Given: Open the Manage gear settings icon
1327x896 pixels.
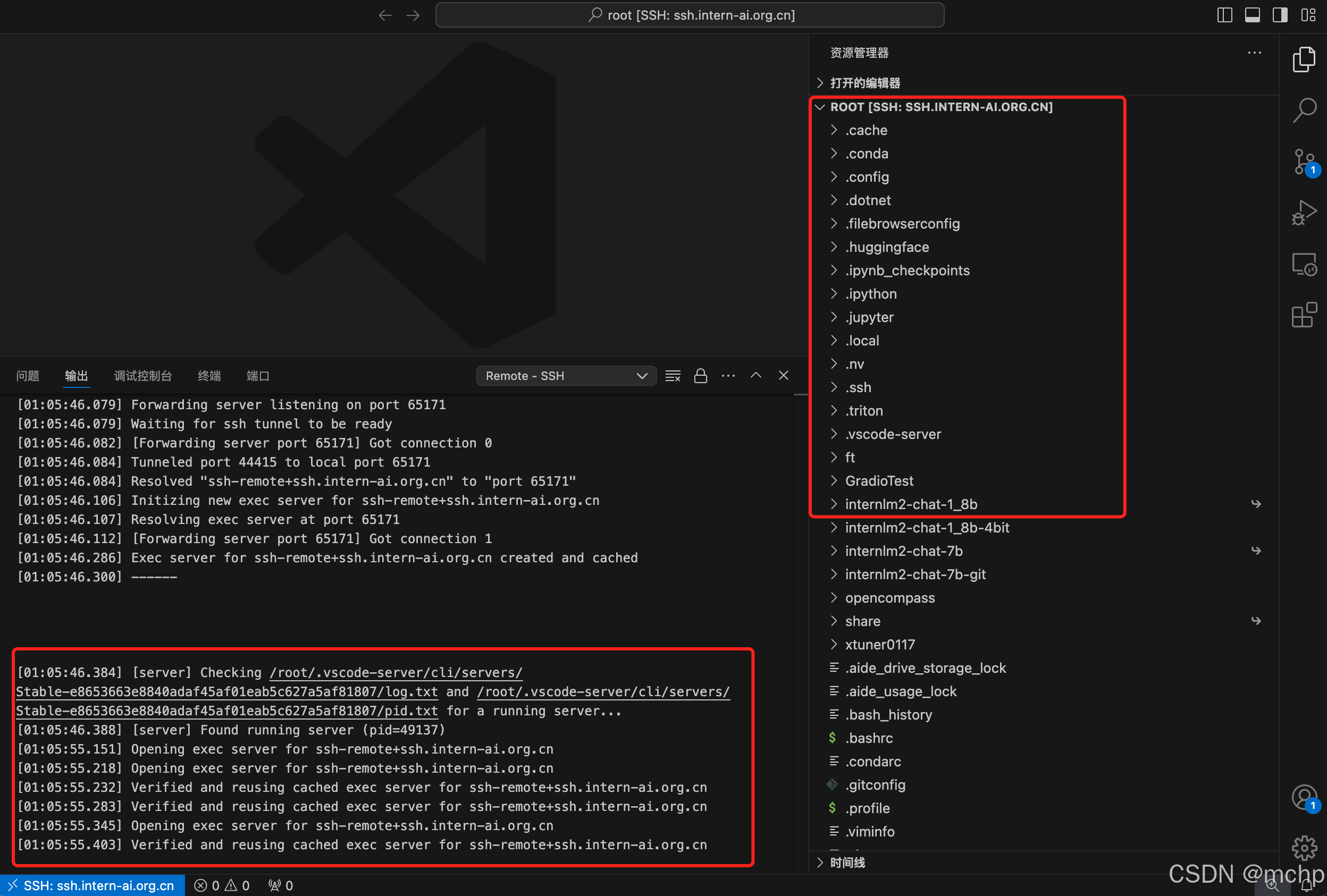Looking at the screenshot, I should 1304,848.
